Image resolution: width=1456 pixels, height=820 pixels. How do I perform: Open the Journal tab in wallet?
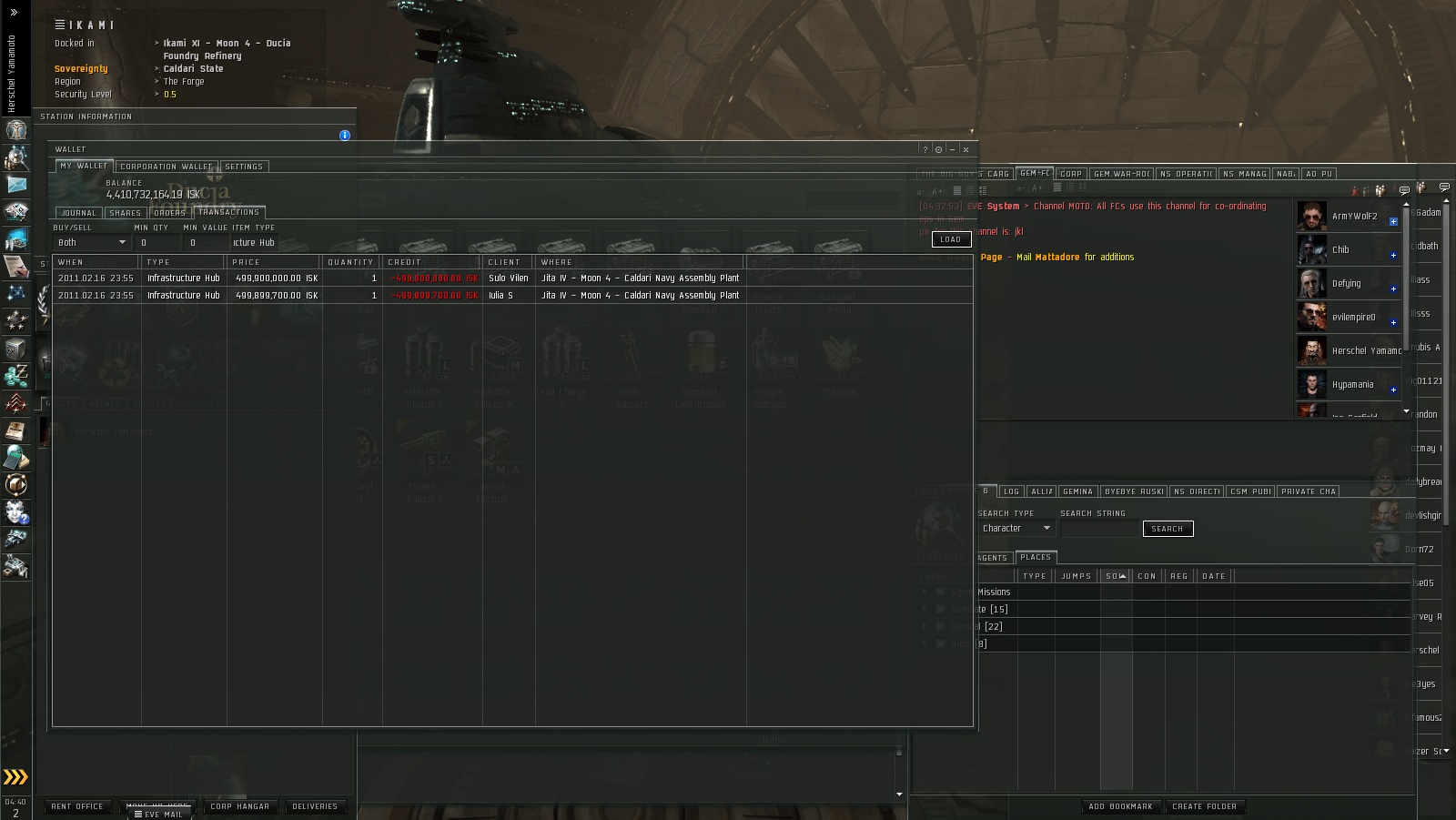[78, 213]
